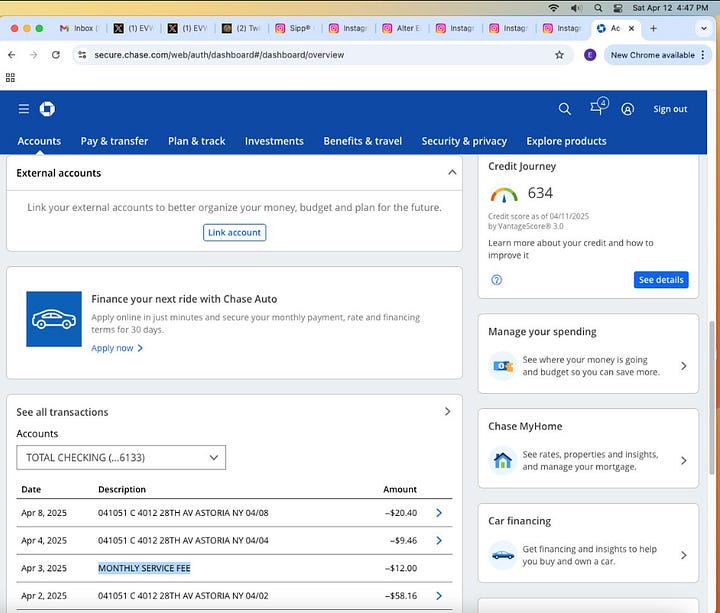Click New Chrome available update button
The image size is (720, 613).
coord(657,55)
